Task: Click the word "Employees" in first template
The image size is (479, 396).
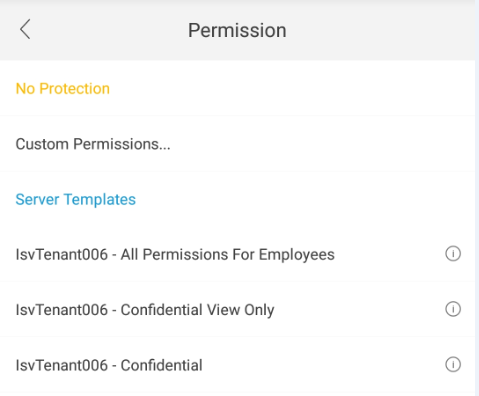Action: (297, 255)
